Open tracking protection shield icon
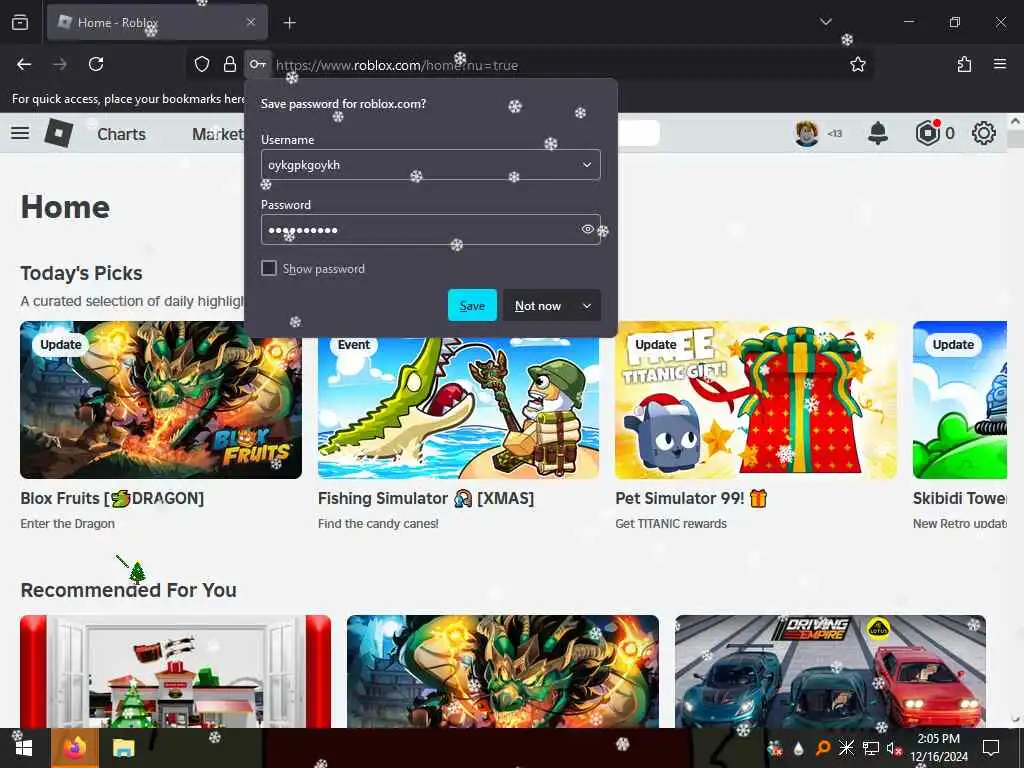This screenshot has height=768, width=1024. [202, 64]
